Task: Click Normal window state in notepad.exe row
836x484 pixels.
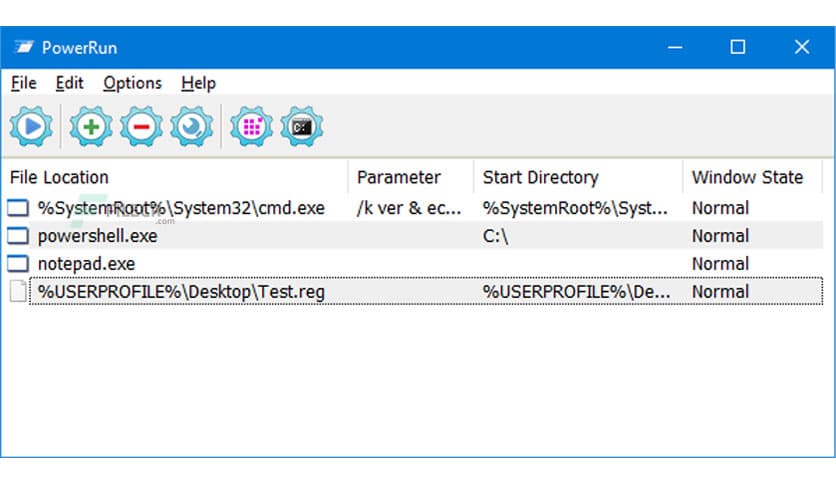Action: click(720, 263)
